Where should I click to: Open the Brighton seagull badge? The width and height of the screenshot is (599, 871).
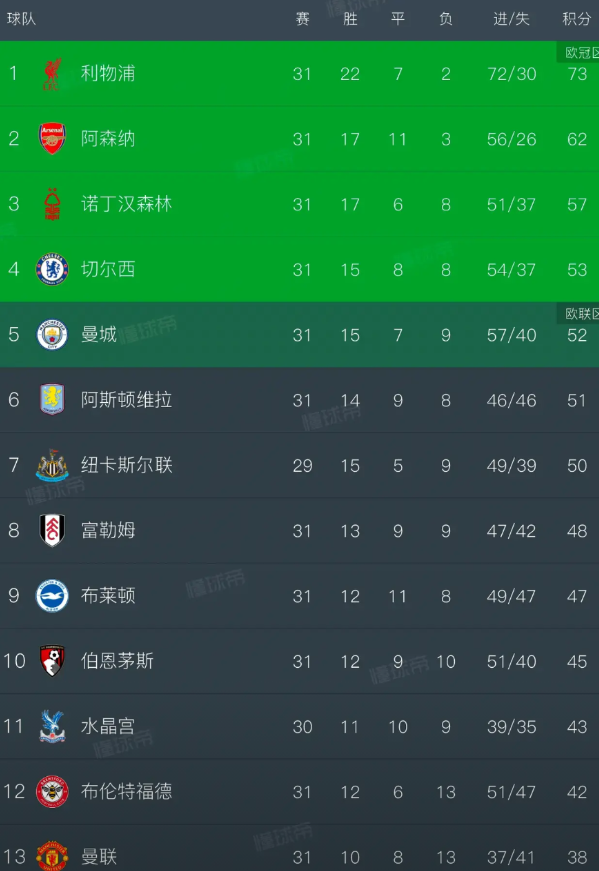[52, 596]
